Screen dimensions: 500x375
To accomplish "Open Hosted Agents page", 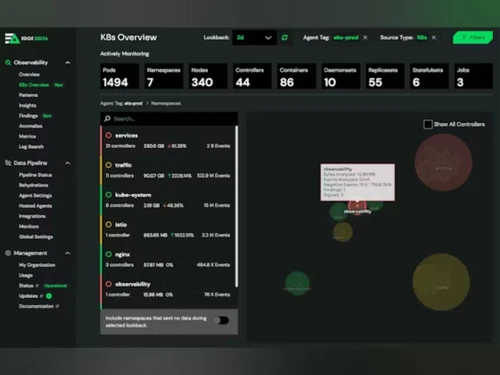I will coord(35,206).
